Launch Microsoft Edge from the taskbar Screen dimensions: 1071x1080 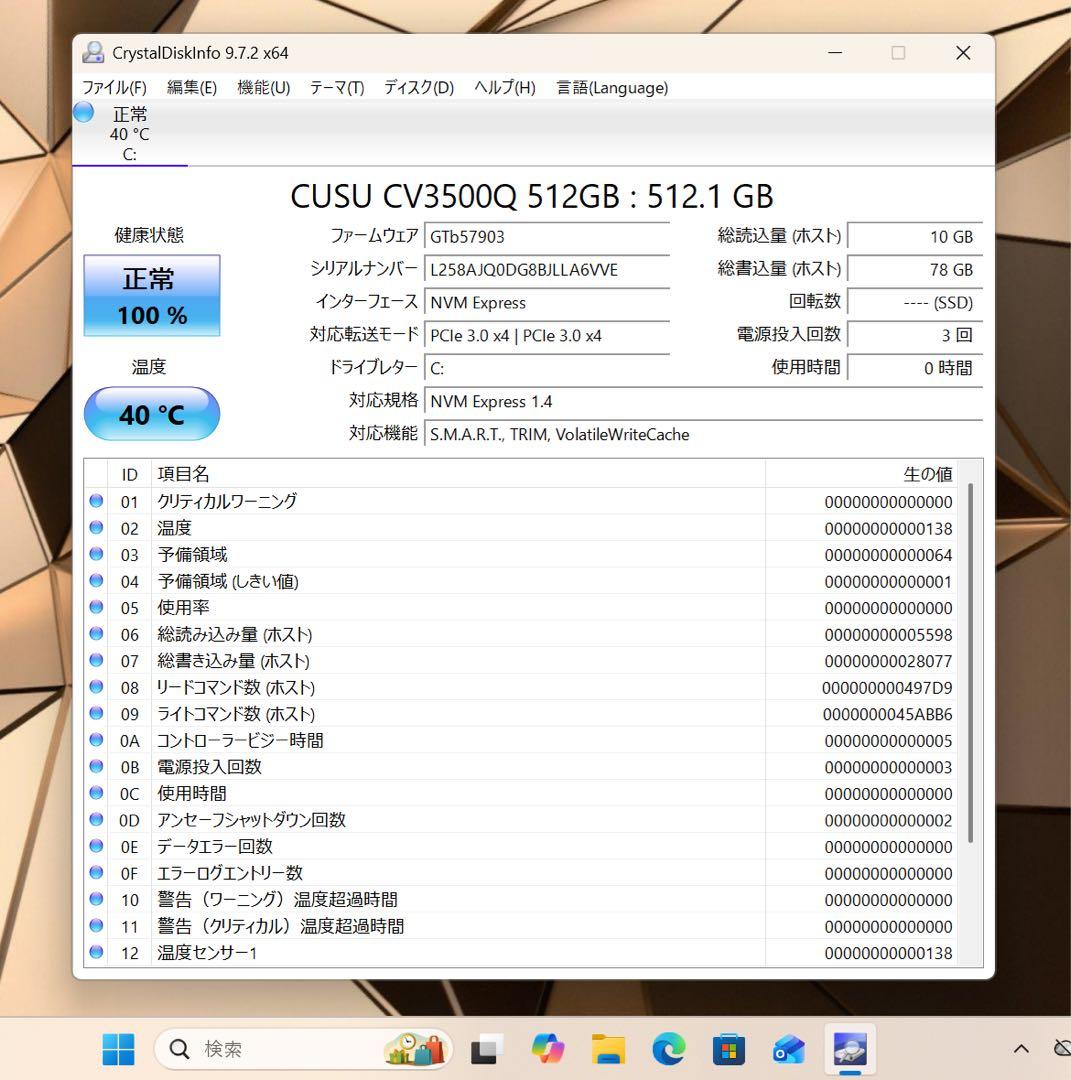pyautogui.click(x=668, y=1048)
